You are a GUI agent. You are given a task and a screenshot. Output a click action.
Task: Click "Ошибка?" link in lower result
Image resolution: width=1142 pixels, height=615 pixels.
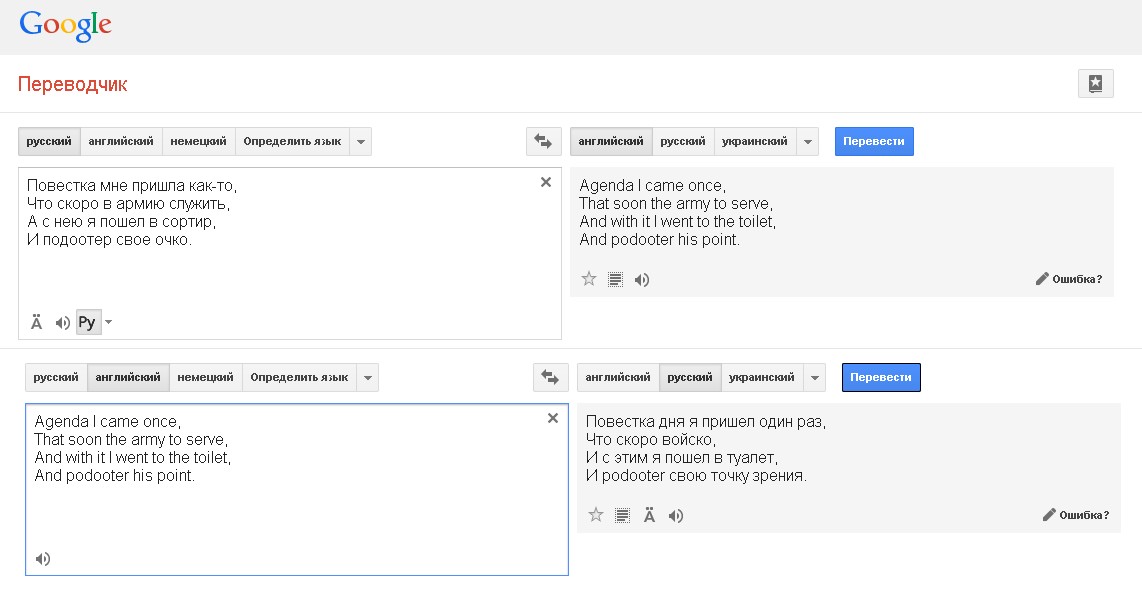[x=1076, y=515]
